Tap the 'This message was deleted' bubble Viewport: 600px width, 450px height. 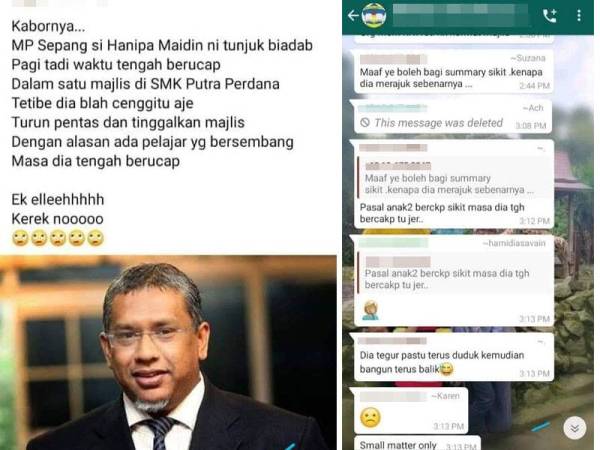(x=453, y=116)
